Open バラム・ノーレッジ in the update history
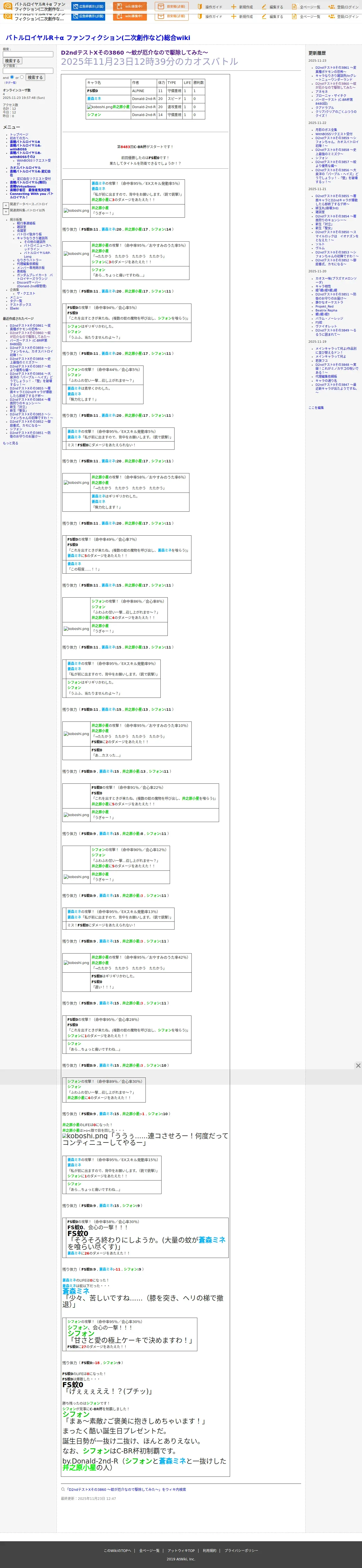This screenshot has width=362, height=1568. click(329, 318)
